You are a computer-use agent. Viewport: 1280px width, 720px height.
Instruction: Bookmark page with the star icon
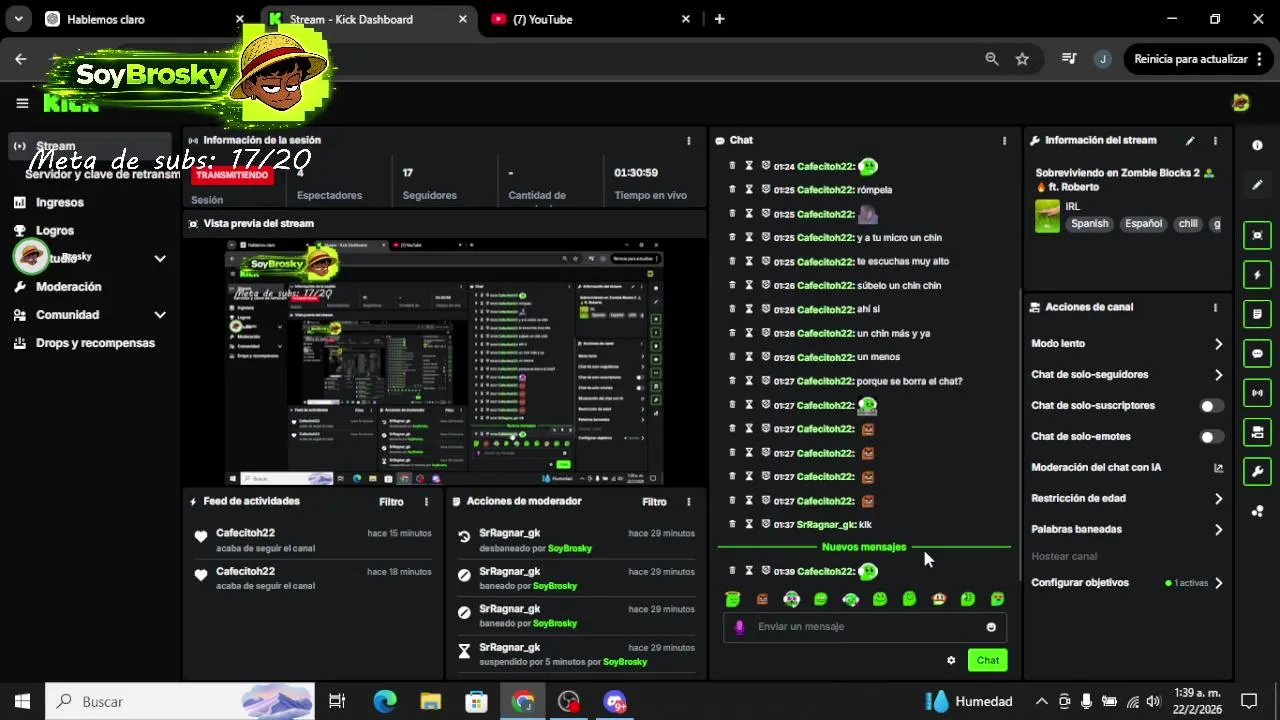click(1022, 59)
